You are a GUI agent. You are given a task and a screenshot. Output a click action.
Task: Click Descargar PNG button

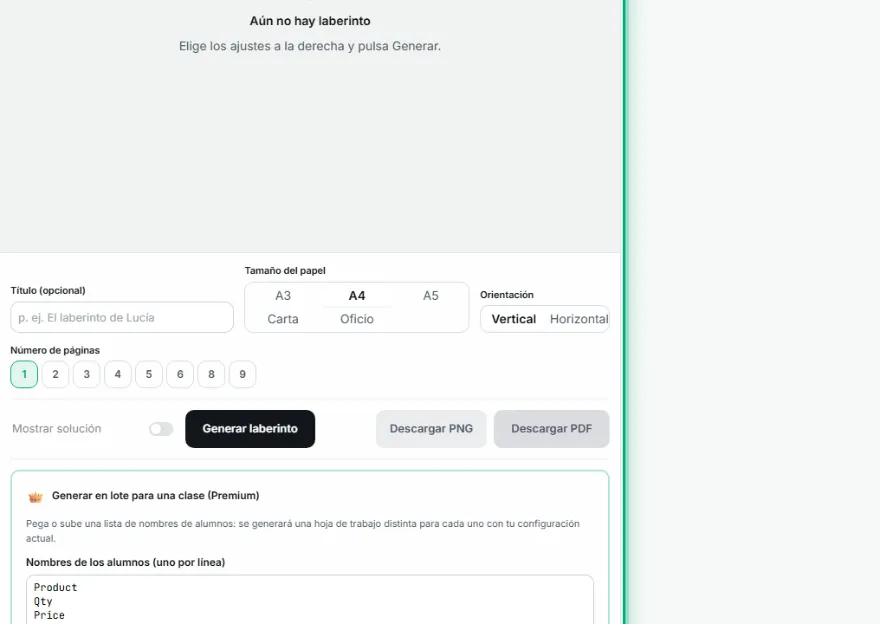coord(431,429)
